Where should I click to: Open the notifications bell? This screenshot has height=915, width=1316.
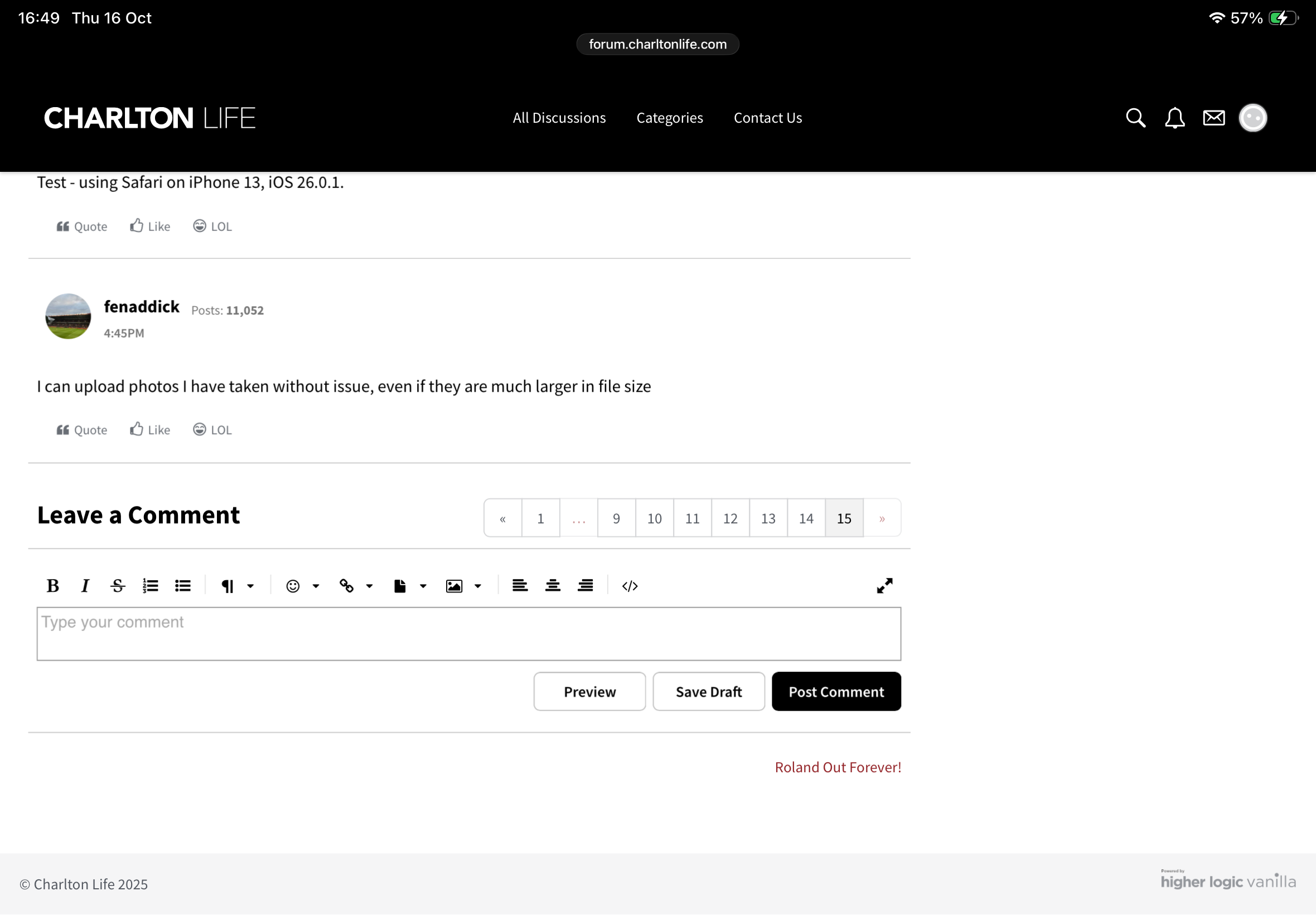click(1174, 118)
